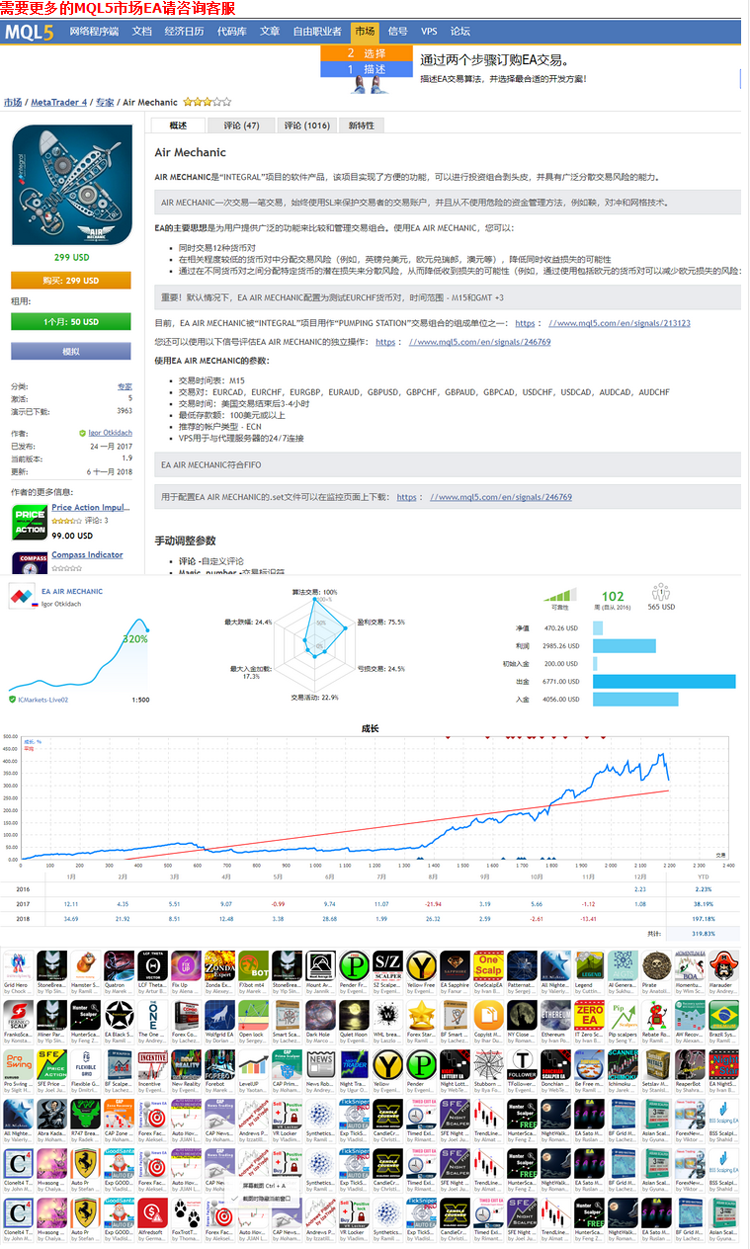Open the Marauder product icon
This screenshot has width=750, height=1249.
click(725, 965)
